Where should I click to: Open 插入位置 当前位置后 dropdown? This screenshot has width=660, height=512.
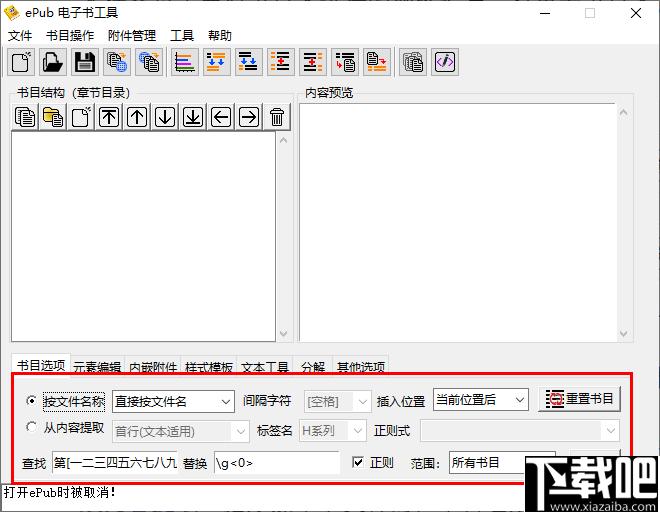click(481, 399)
